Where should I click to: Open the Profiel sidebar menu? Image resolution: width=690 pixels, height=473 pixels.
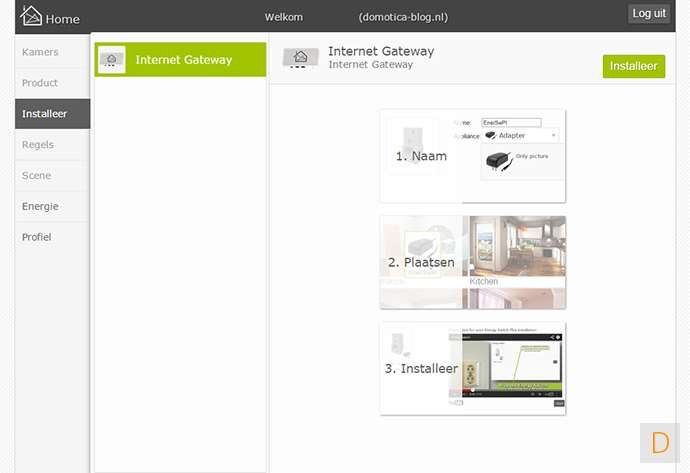[x=52, y=237]
